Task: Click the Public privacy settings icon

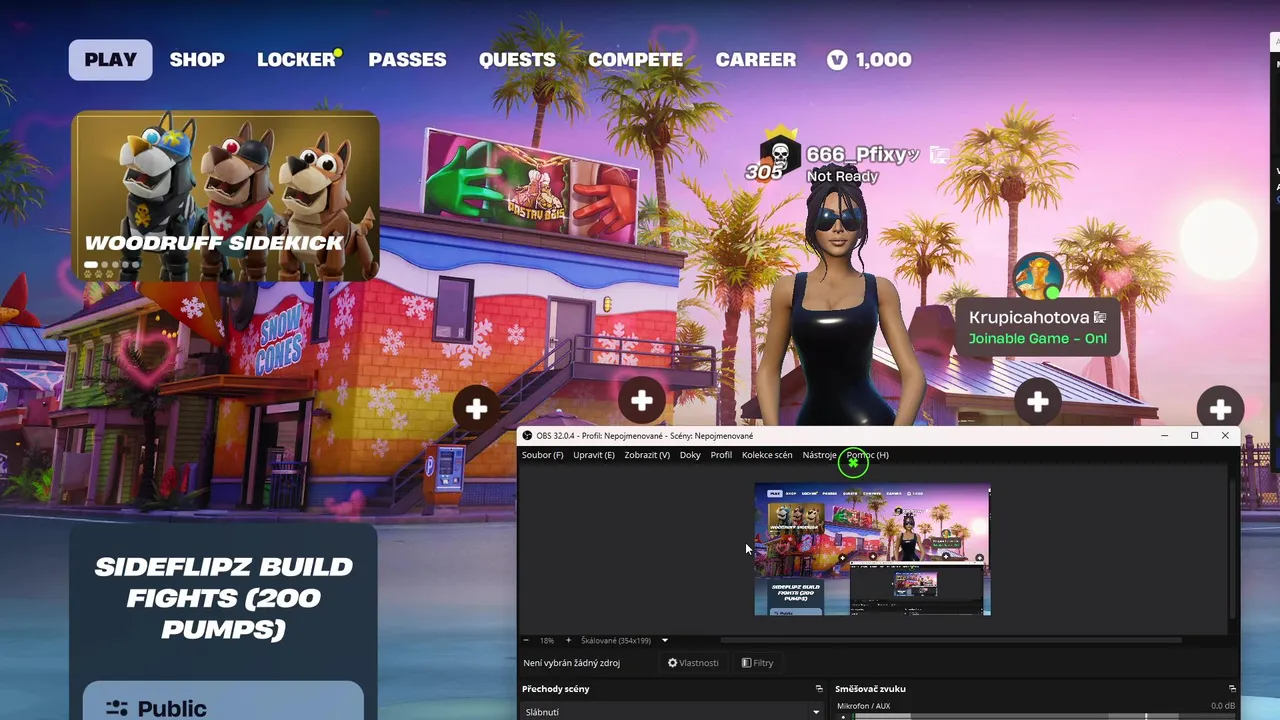Action: pos(117,708)
